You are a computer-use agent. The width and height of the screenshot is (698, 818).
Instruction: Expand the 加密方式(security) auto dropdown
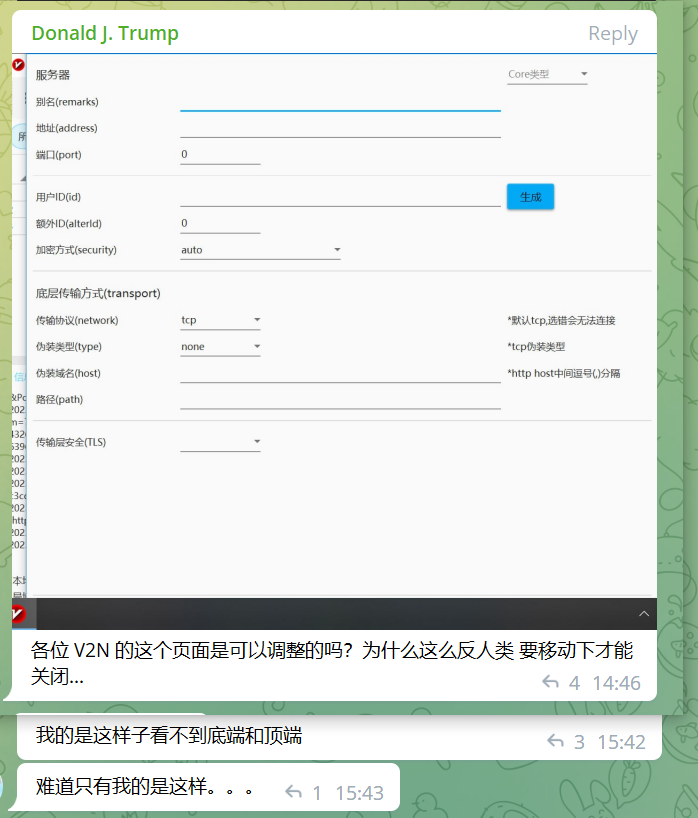tap(260, 250)
